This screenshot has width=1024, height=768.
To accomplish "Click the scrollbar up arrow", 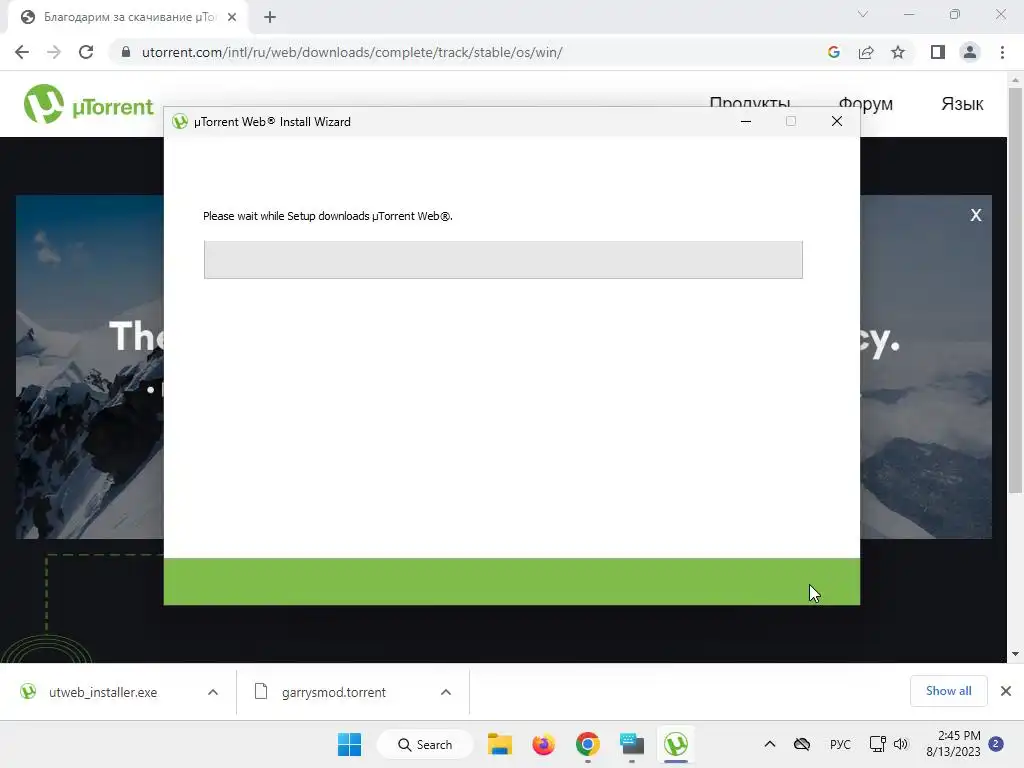I will (x=1015, y=80).
